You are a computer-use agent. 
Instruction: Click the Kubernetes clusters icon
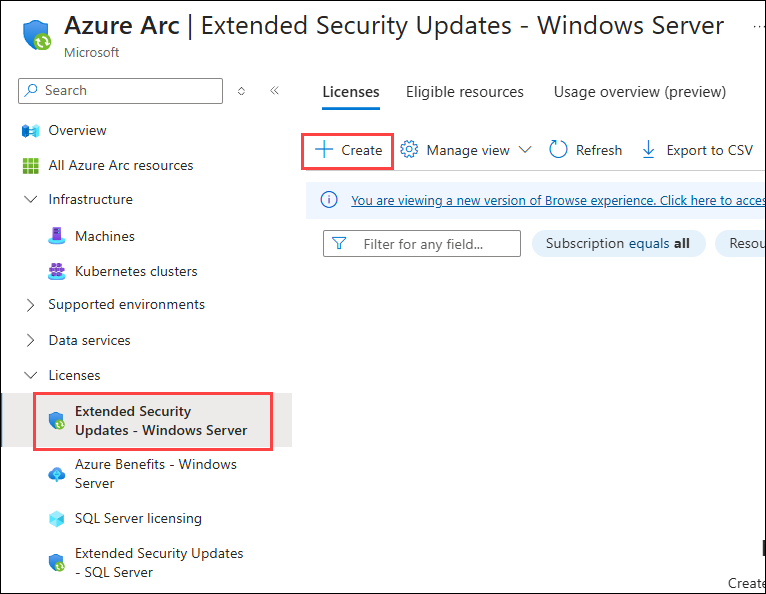pyautogui.click(x=57, y=271)
